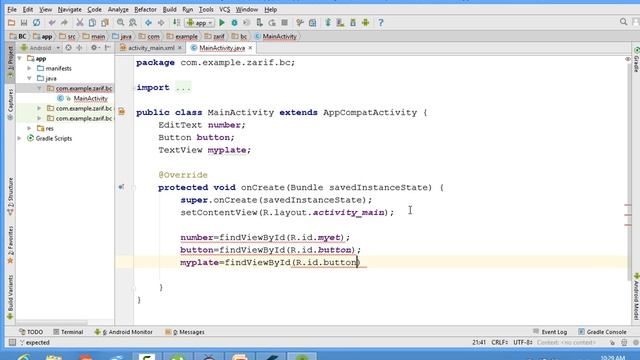The width and height of the screenshot is (640, 360).
Task: Open the VCS menu
Action: (x=224, y=9)
